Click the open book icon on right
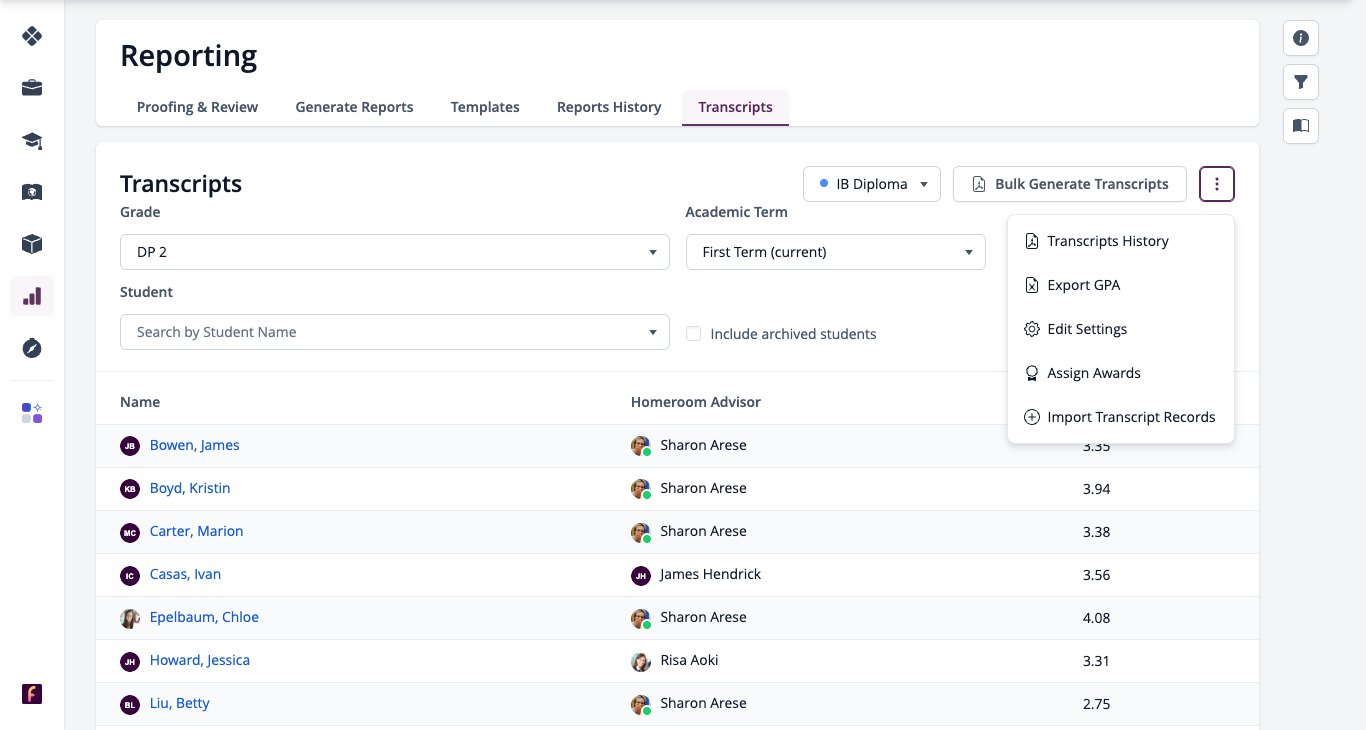The width and height of the screenshot is (1366, 730). click(x=1301, y=126)
